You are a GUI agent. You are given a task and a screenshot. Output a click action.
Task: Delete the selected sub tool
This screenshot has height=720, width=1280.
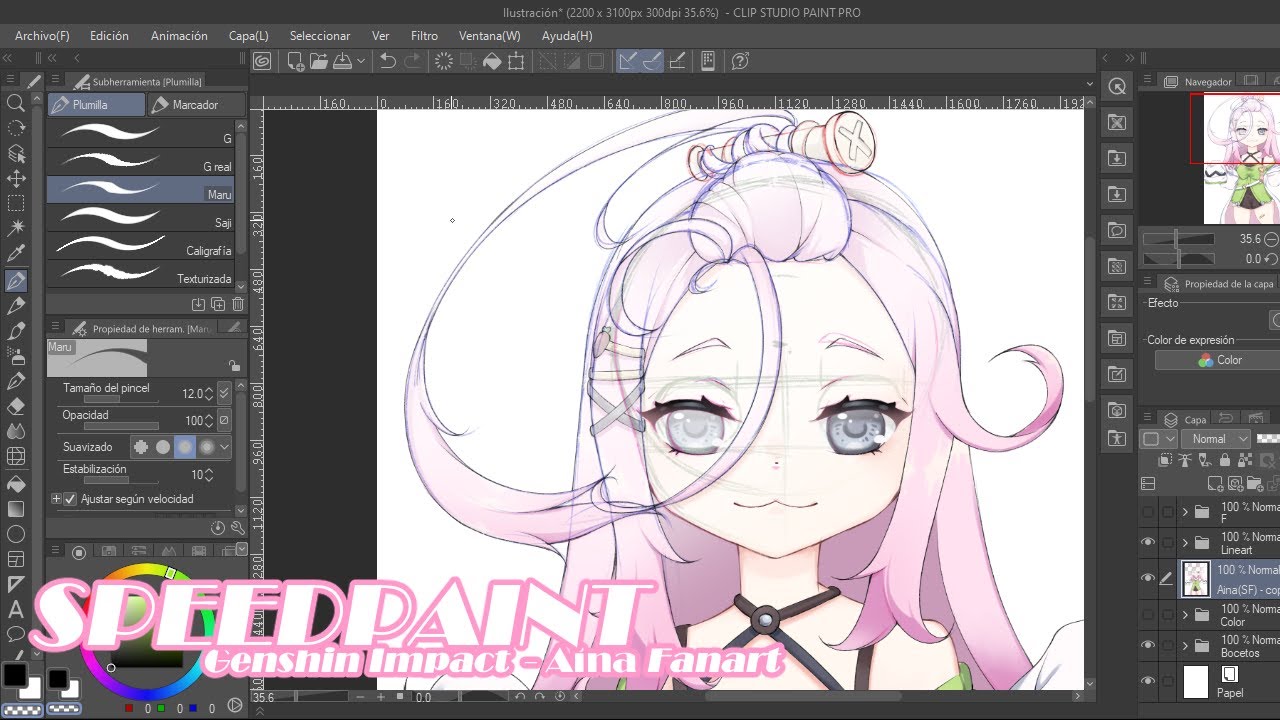point(238,304)
